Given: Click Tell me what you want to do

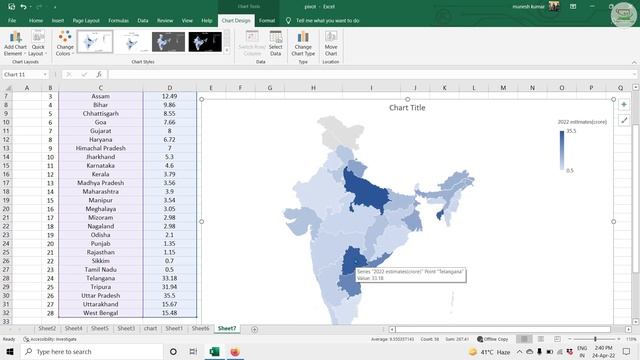Looking at the screenshot, I should pyautogui.click(x=328, y=20).
